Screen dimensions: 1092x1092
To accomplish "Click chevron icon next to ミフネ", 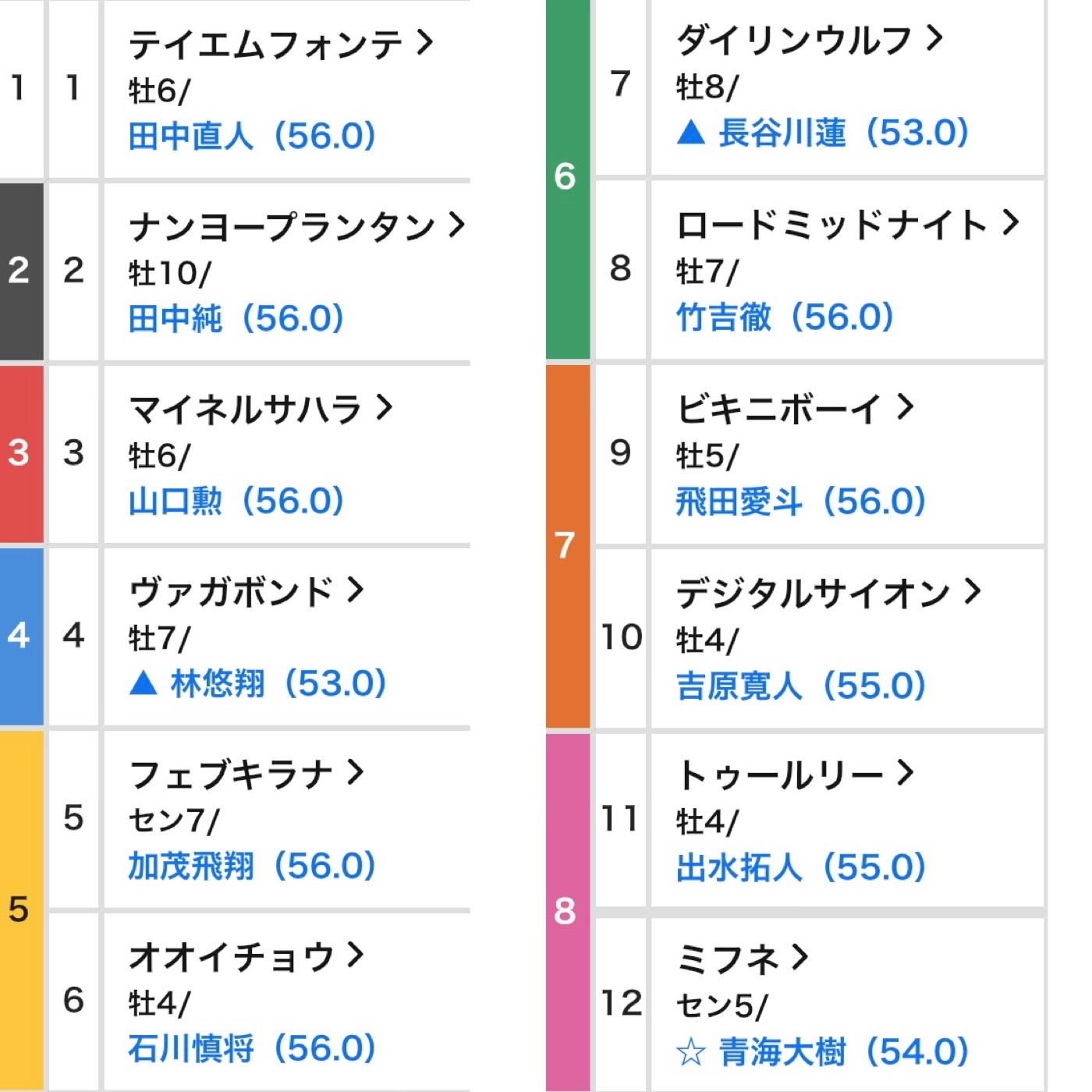I will pyautogui.click(x=800, y=956).
